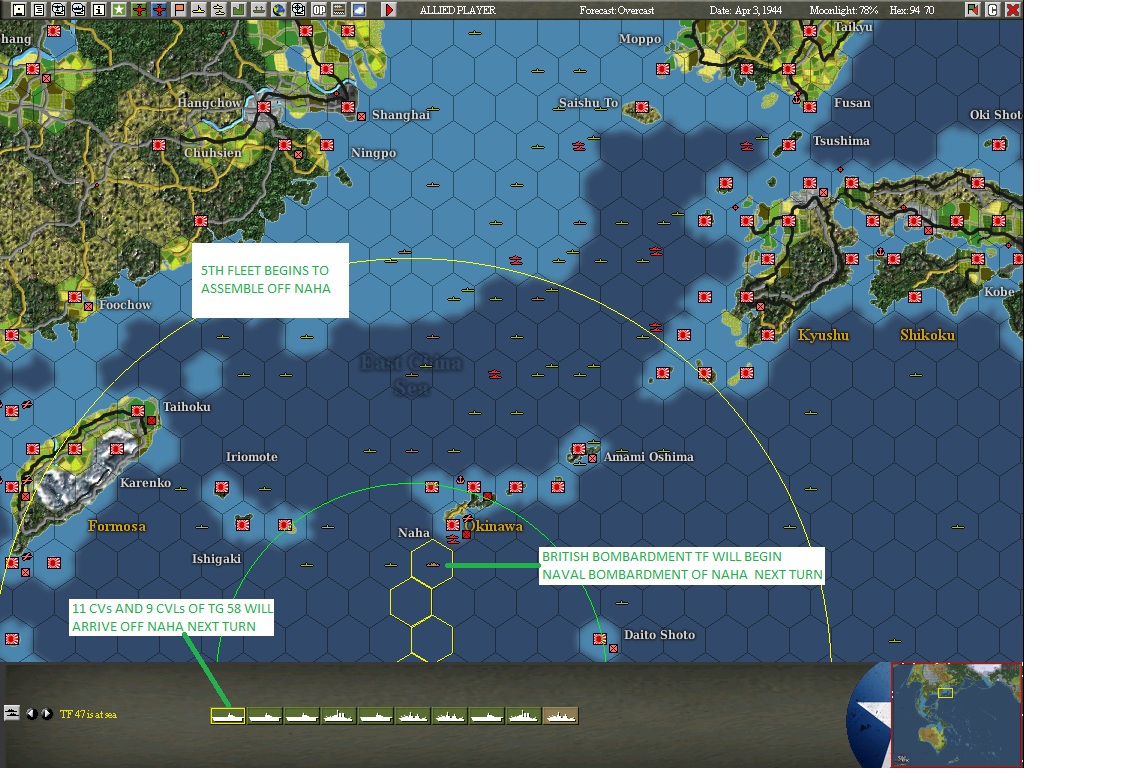Click the 'Hex: 94 70' coordinate text

point(911,10)
